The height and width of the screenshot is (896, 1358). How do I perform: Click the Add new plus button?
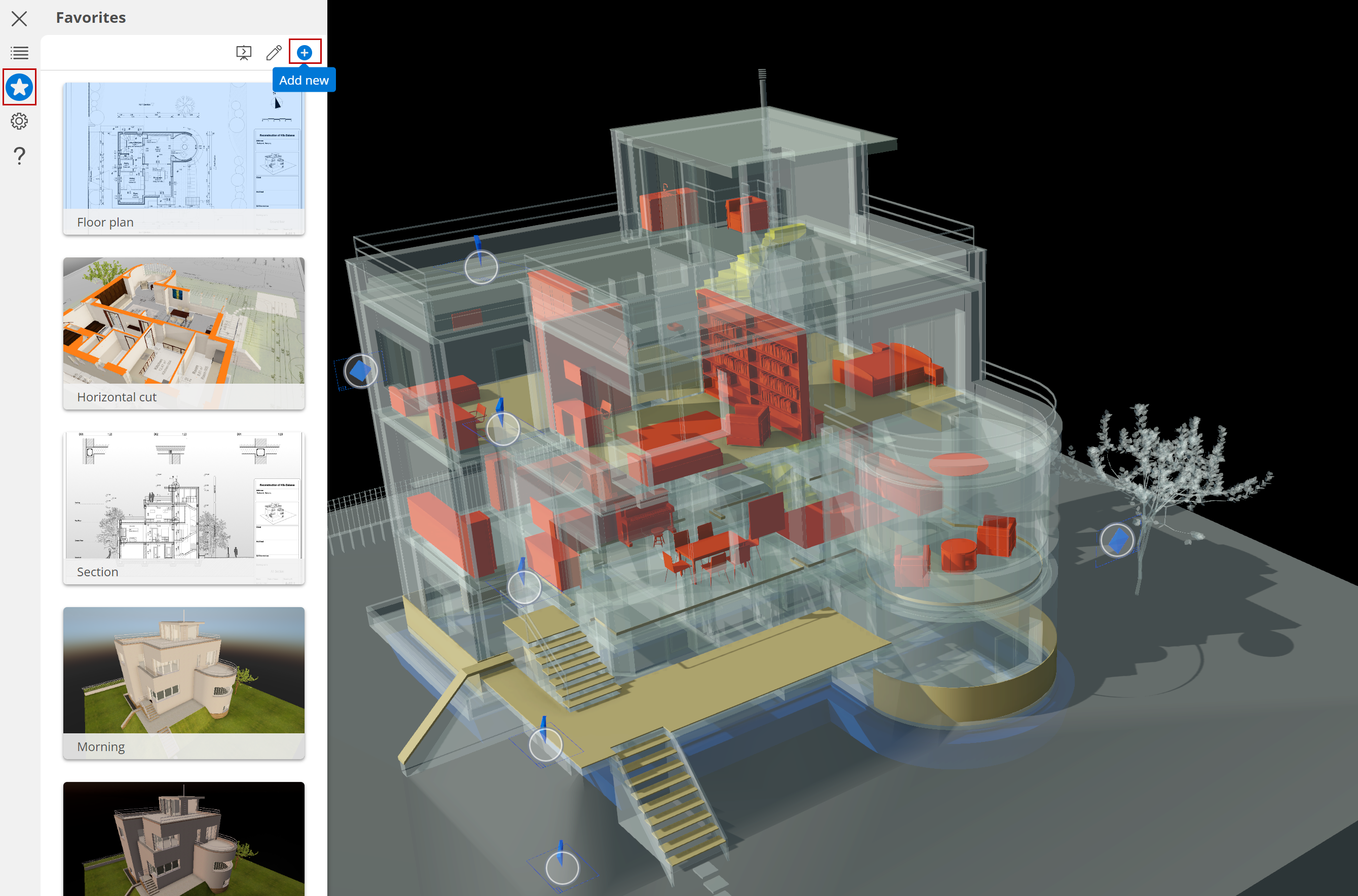[x=305, y=53]
